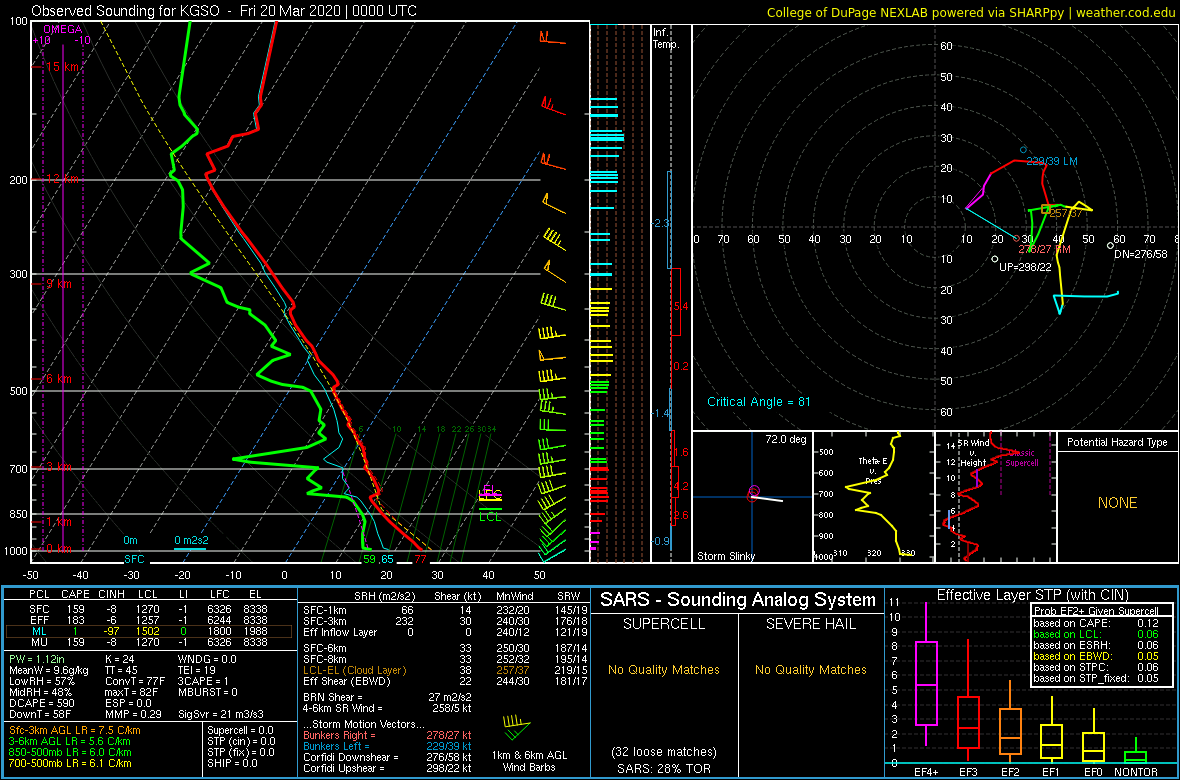Click the CAPE column header
This screenshot has height=780, width=1180.
point(74,596)
